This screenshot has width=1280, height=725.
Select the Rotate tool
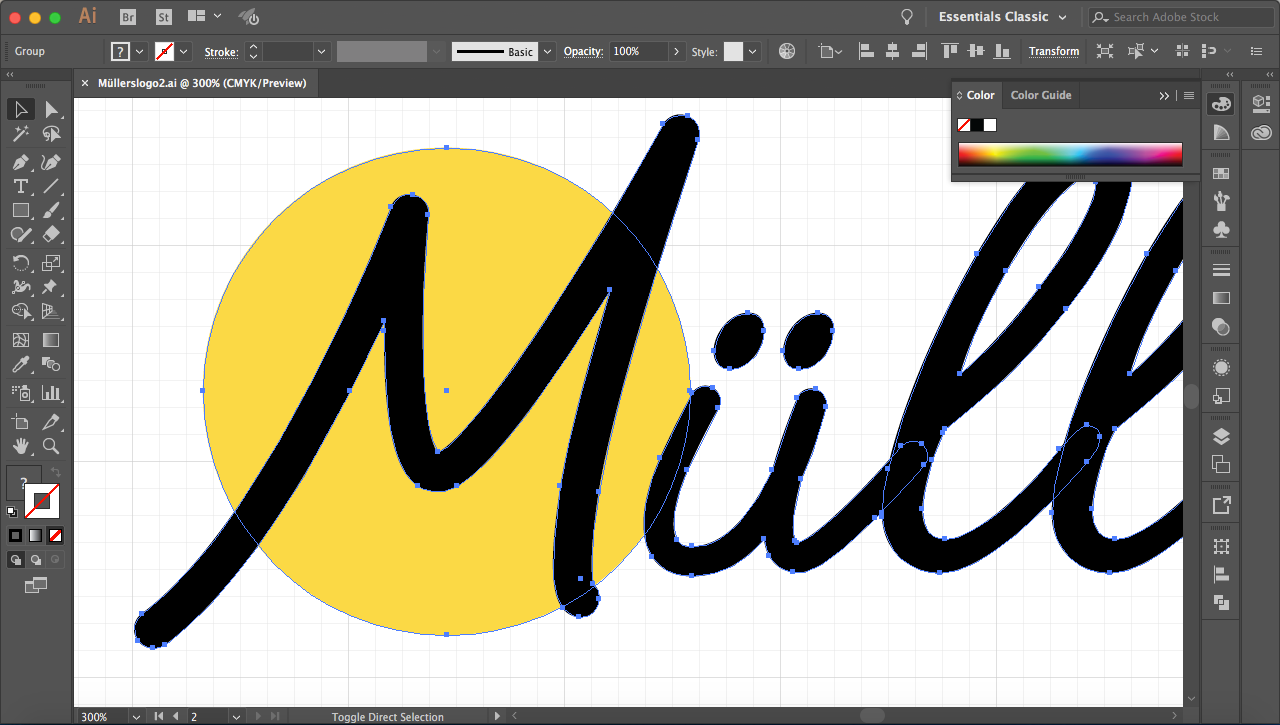(21, 263)
